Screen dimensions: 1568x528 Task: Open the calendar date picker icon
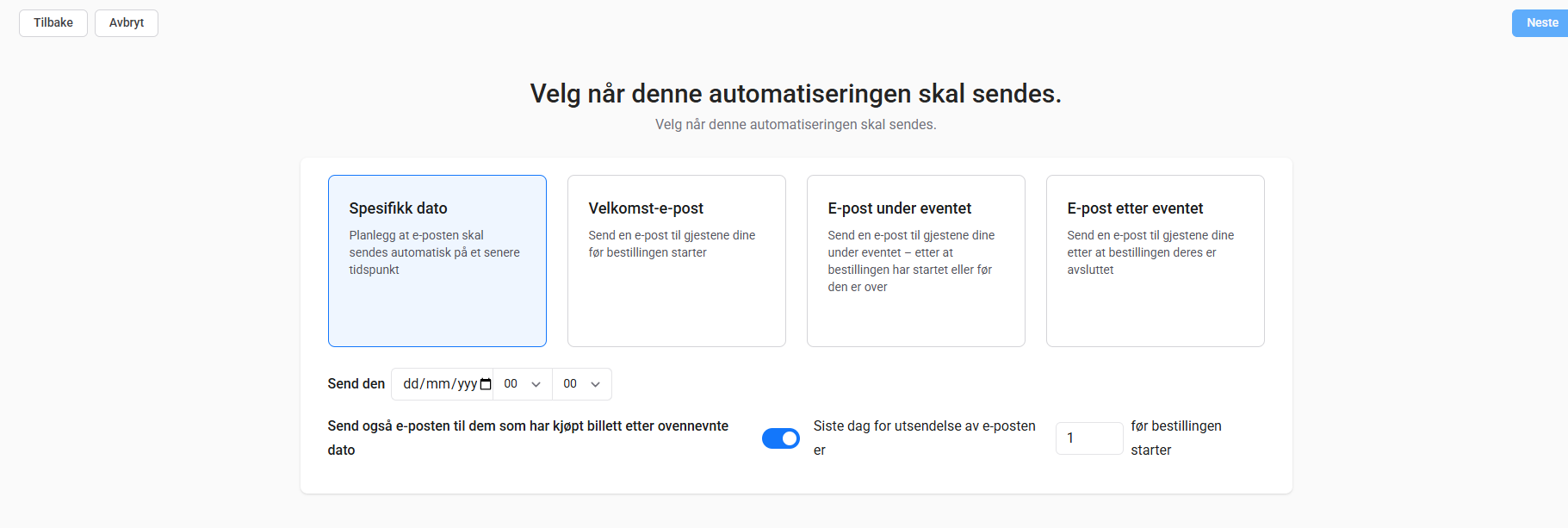[x=486, y=384]
